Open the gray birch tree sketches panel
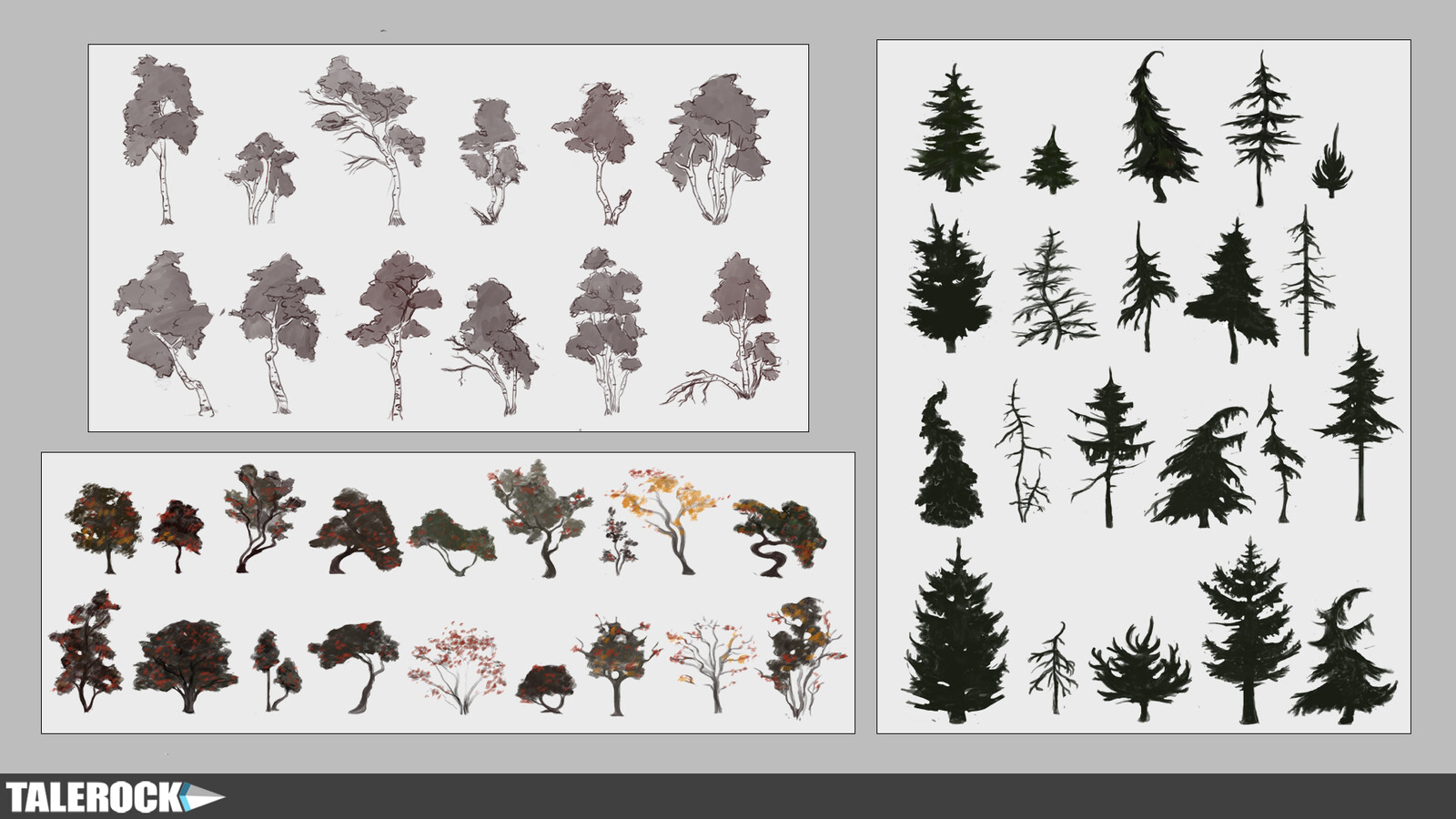Image resolution: width=1456 pixels, height=819 pixels. coord(448,238)
